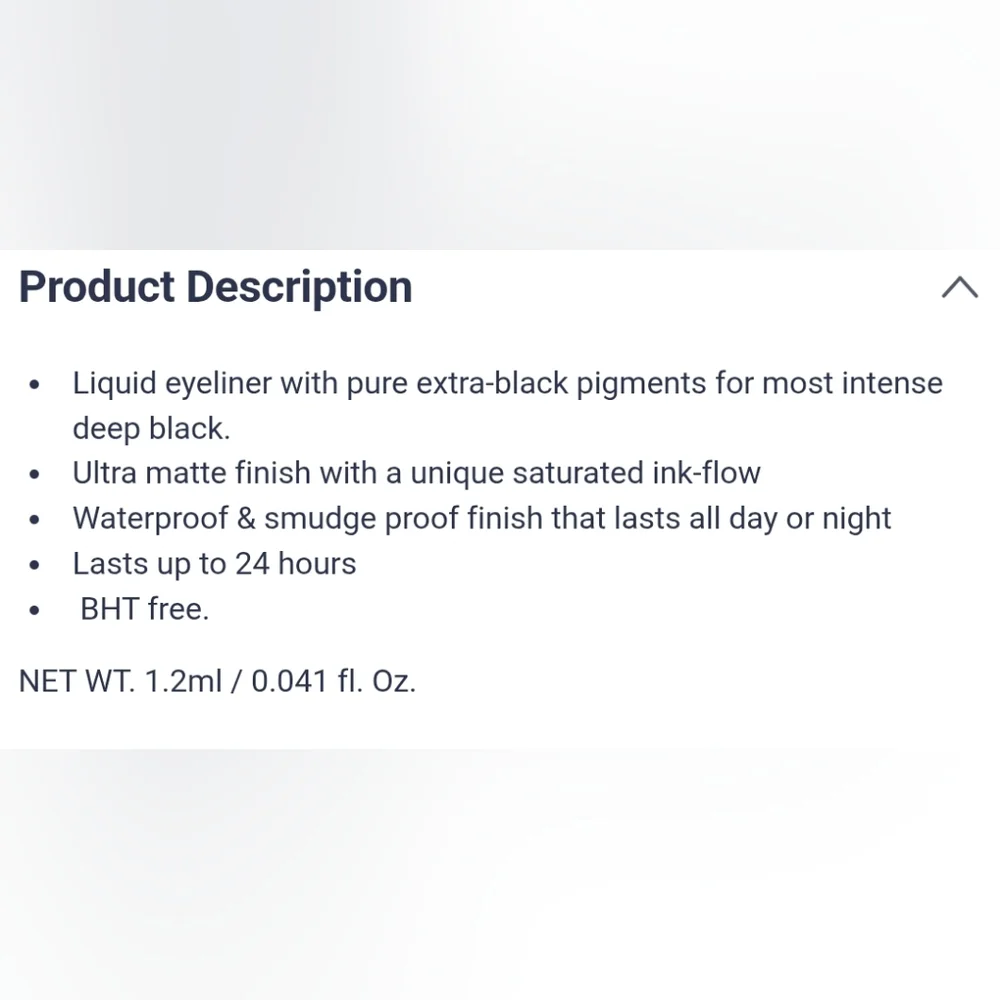Tap the Product Description section heading

[x=216, y=287]
